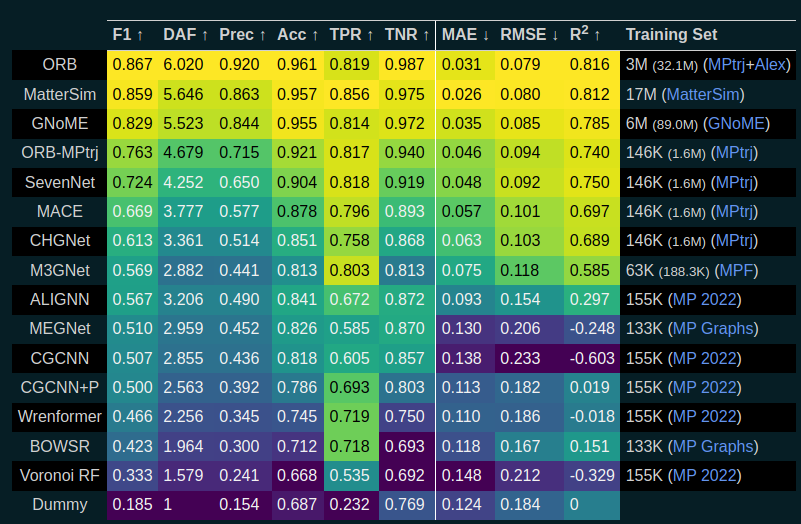801x524 pixels.
Task: Sort by R² column header
Action: (x=585, y=35)
